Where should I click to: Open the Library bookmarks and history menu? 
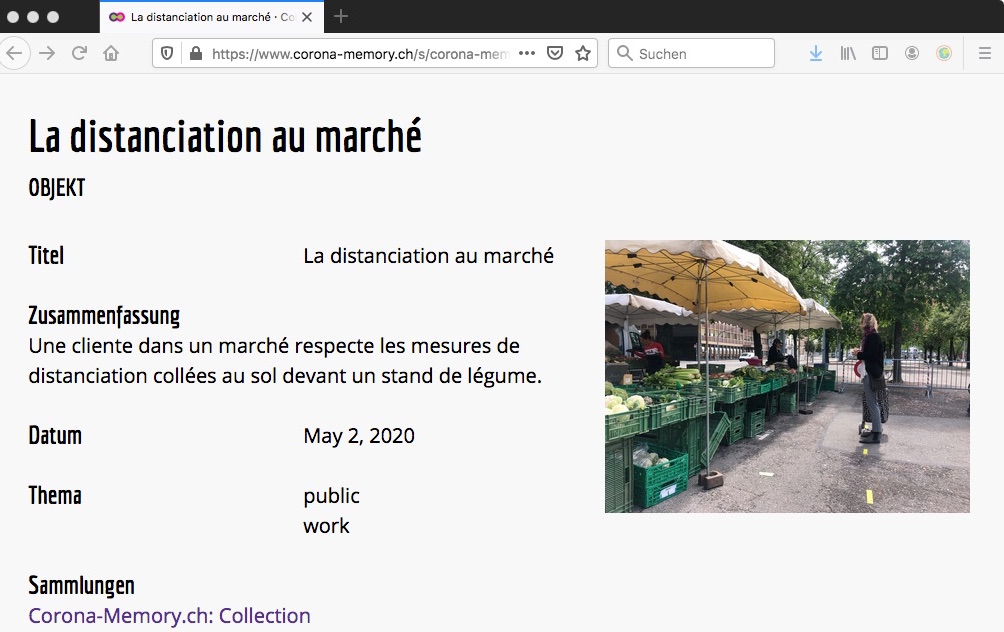click(x=848, y=54)
